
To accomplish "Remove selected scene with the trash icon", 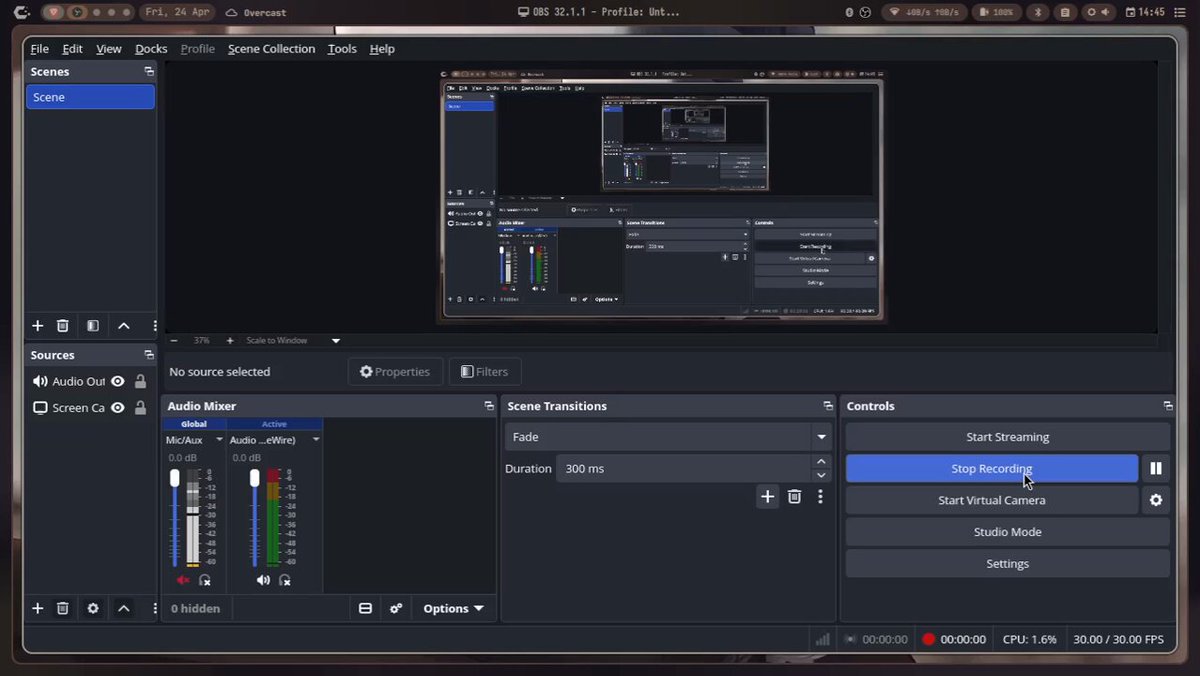I will 63,326.
